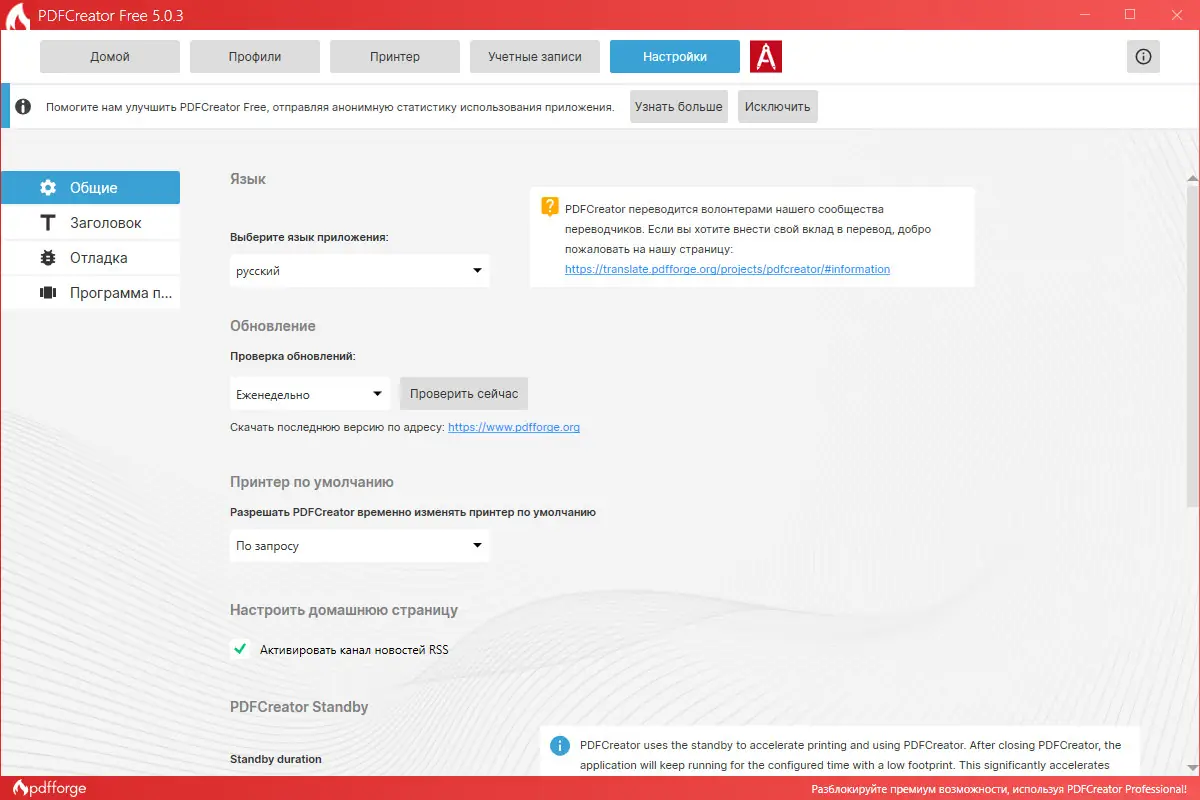This screenshot has height=800, width=1200.
Task: Switch to the Профили tab
Action: click(x=255, y=57)
